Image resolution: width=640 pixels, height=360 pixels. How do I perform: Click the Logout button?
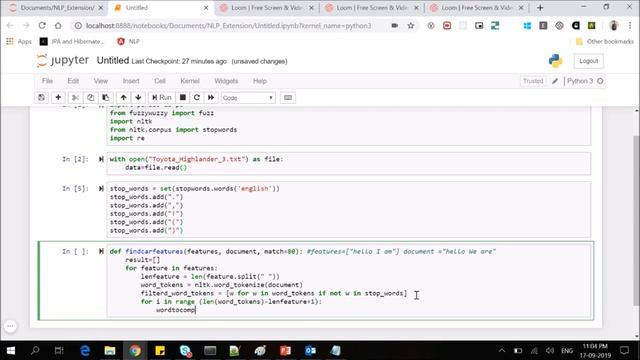[588, 61]
